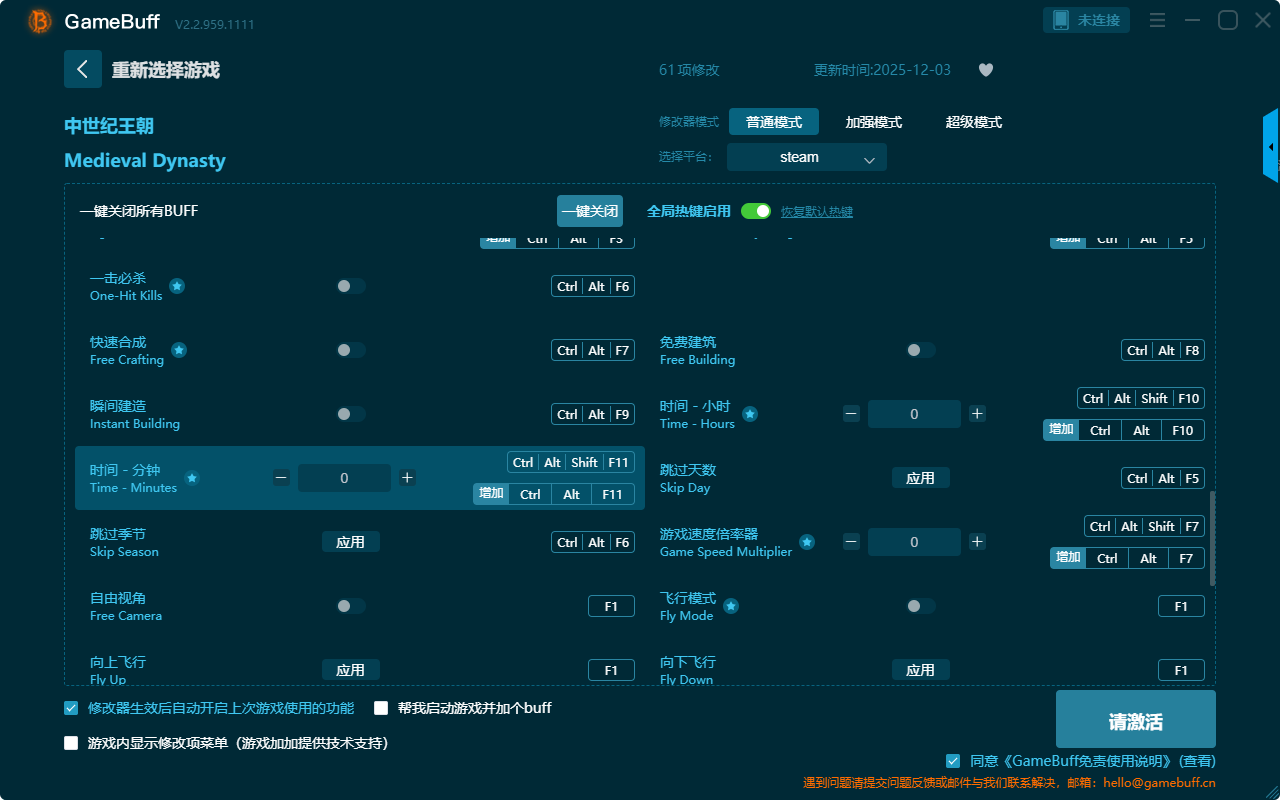Disable the global hotkey toggle
Image resolution: width=1280 pixels, height=800 pixels.
756,211
